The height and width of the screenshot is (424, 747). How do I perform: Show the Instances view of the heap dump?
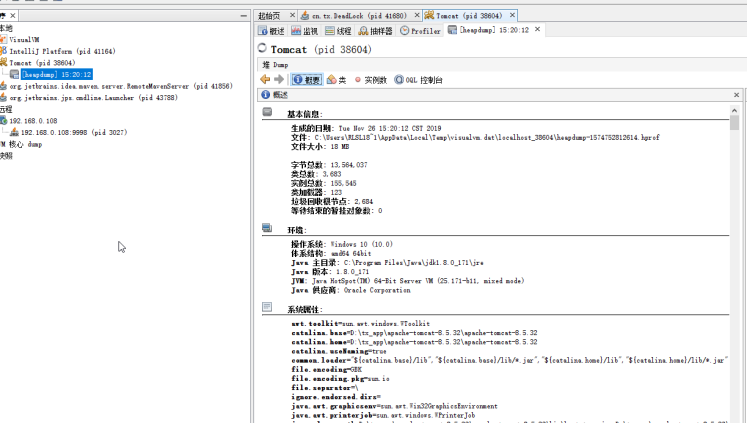370,80
